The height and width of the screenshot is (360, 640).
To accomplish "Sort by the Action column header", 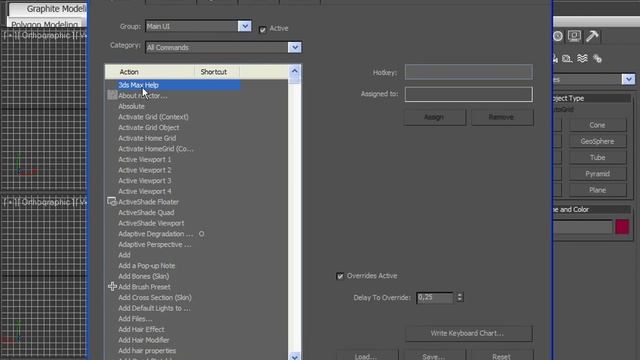I will [150, 72].
